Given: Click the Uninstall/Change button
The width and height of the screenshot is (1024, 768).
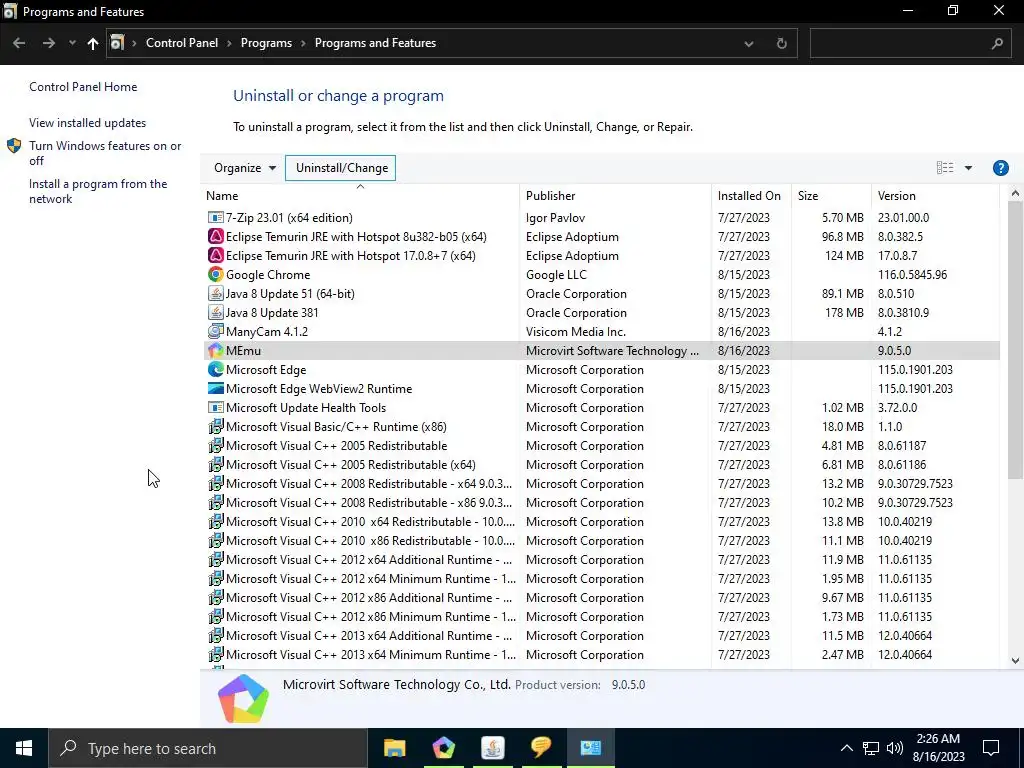Looking at the screenshot, I should (341, 168).
